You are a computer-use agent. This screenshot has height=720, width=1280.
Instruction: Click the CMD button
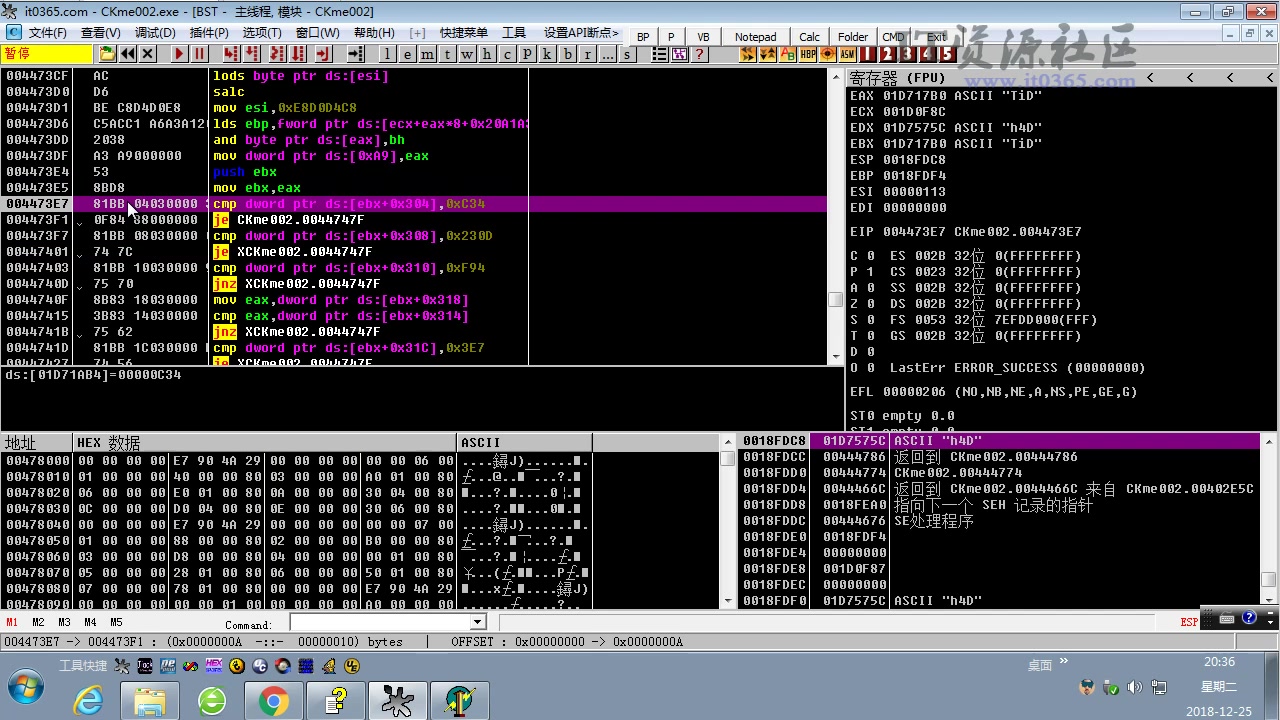[x=893, y=37]
